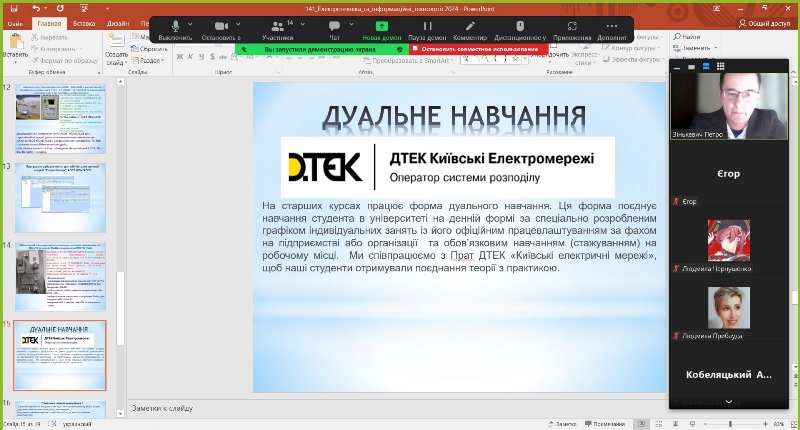
Task: Minimize the Zoom video panel
Action: point(677,67)
